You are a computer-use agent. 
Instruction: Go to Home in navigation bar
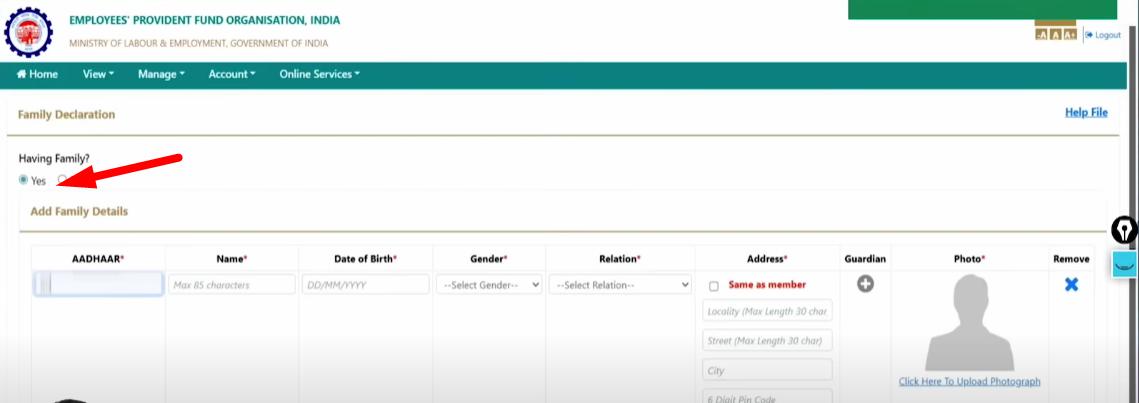[37, 74]
